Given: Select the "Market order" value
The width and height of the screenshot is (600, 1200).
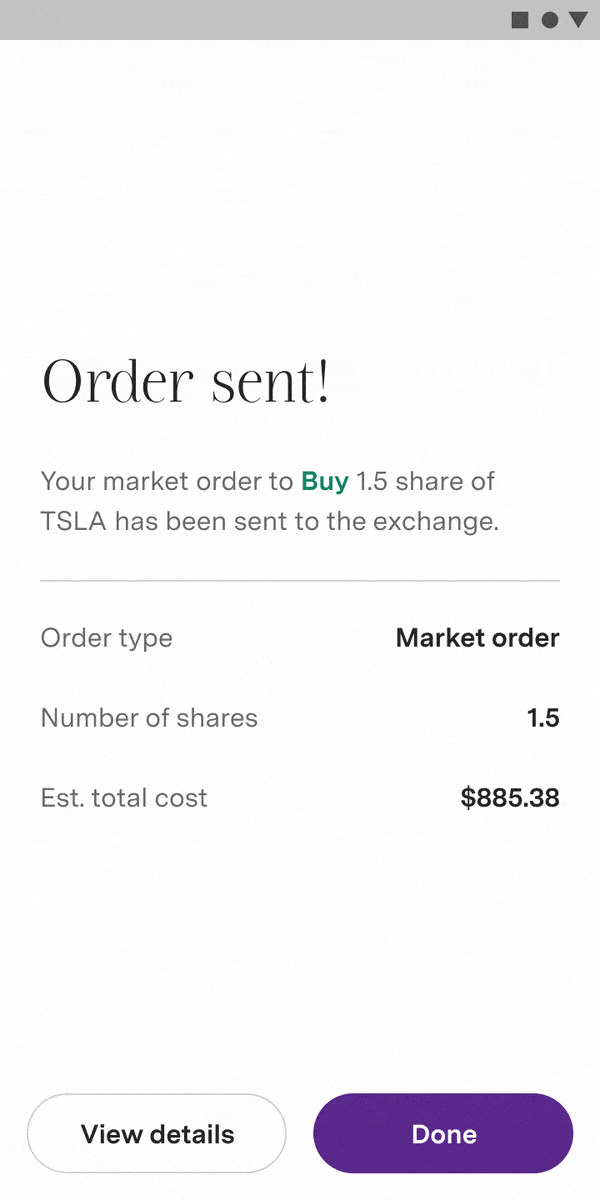Looking at the screenshot, I should (x=477, y=638).
